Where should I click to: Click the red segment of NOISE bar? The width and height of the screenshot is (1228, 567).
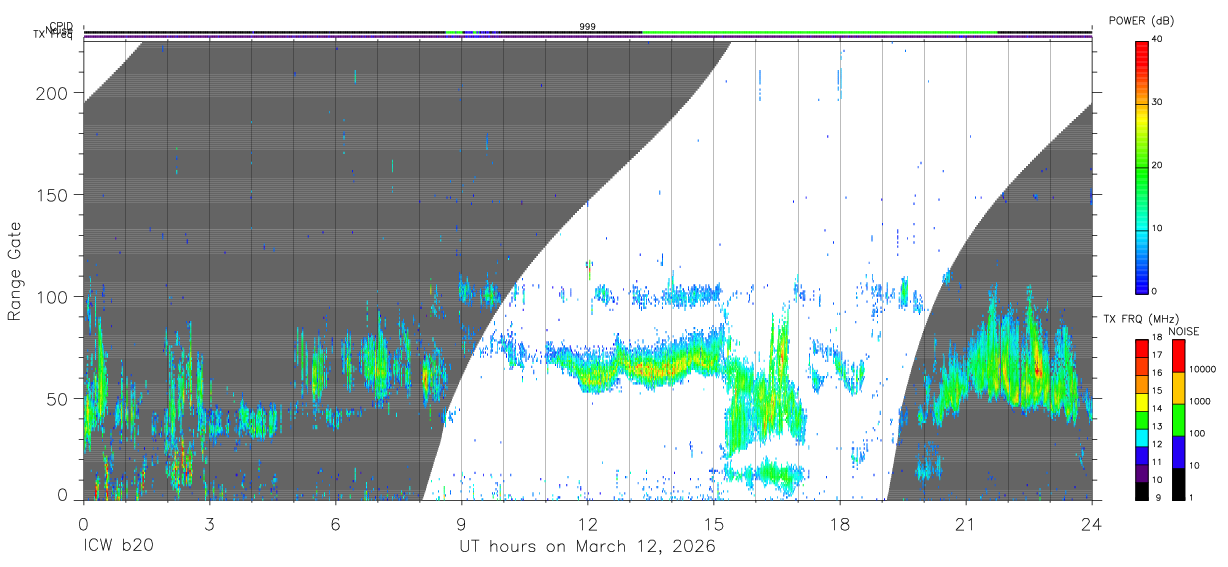tap(1178, 356)
